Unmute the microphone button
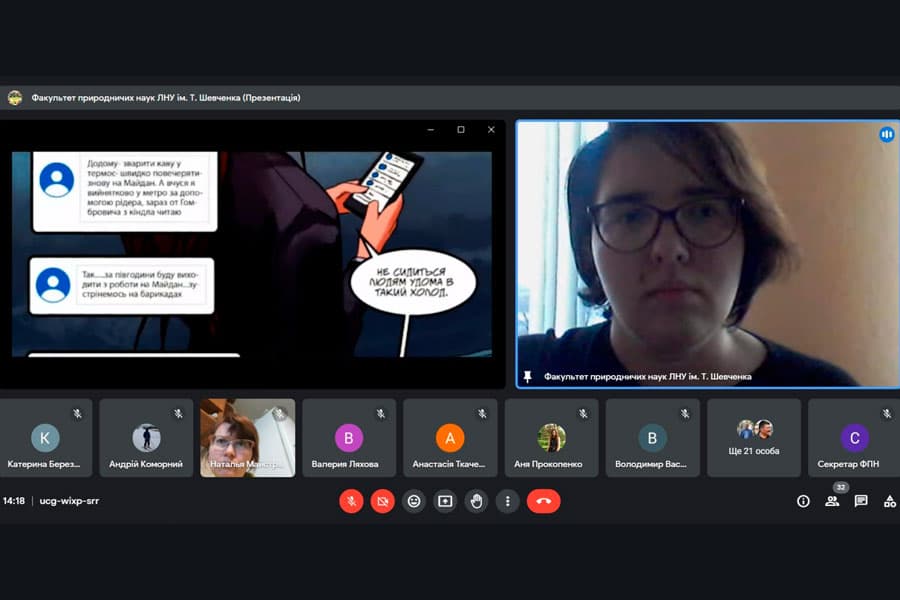Viewport: 900px width, 600px height. coord(351,501)
